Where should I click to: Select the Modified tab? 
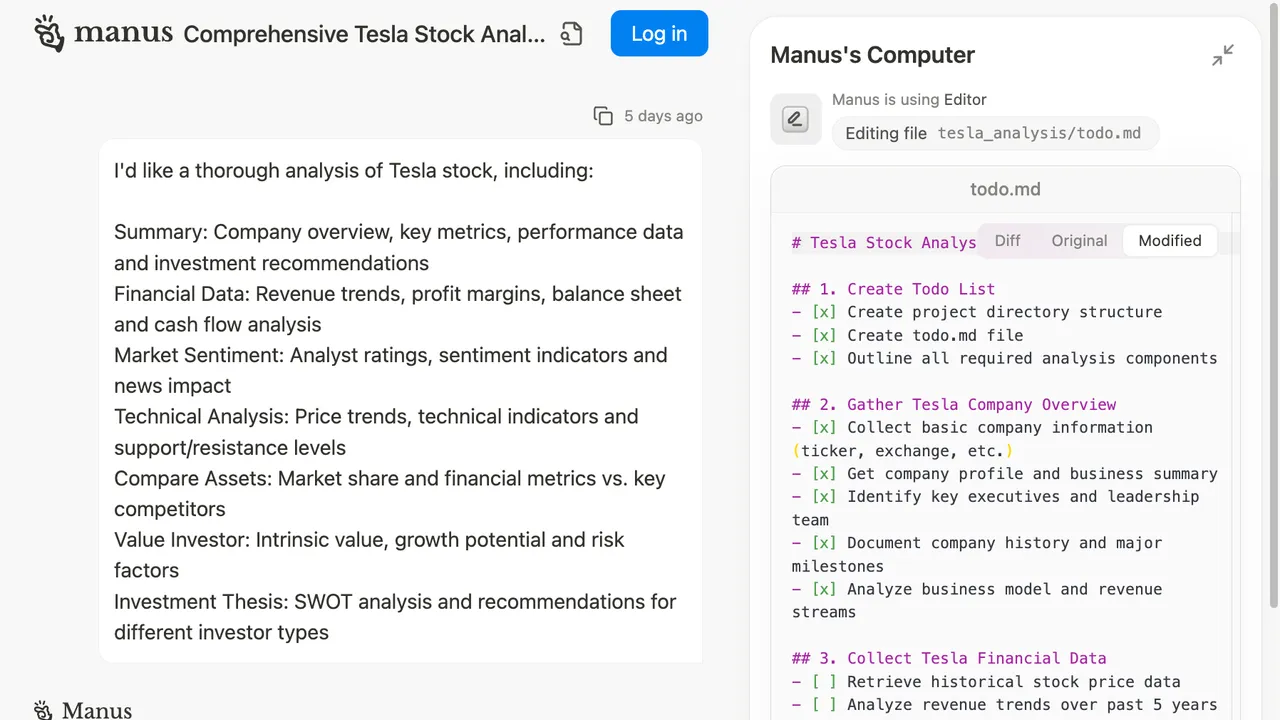[1170, 241]
